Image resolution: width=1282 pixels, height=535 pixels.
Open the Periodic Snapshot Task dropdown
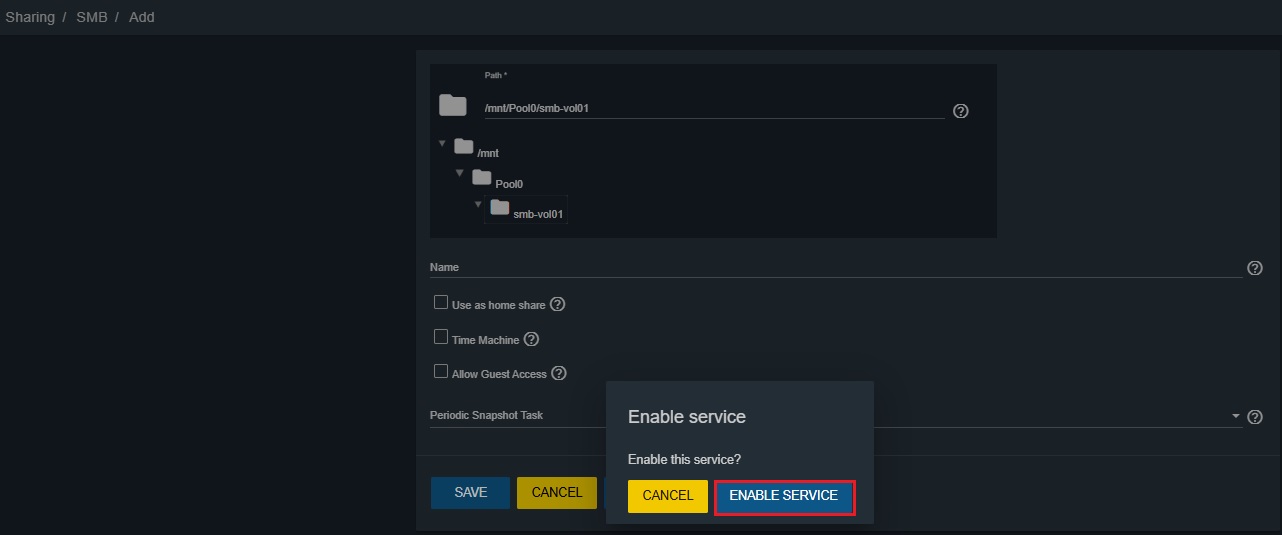(1235, 416)
